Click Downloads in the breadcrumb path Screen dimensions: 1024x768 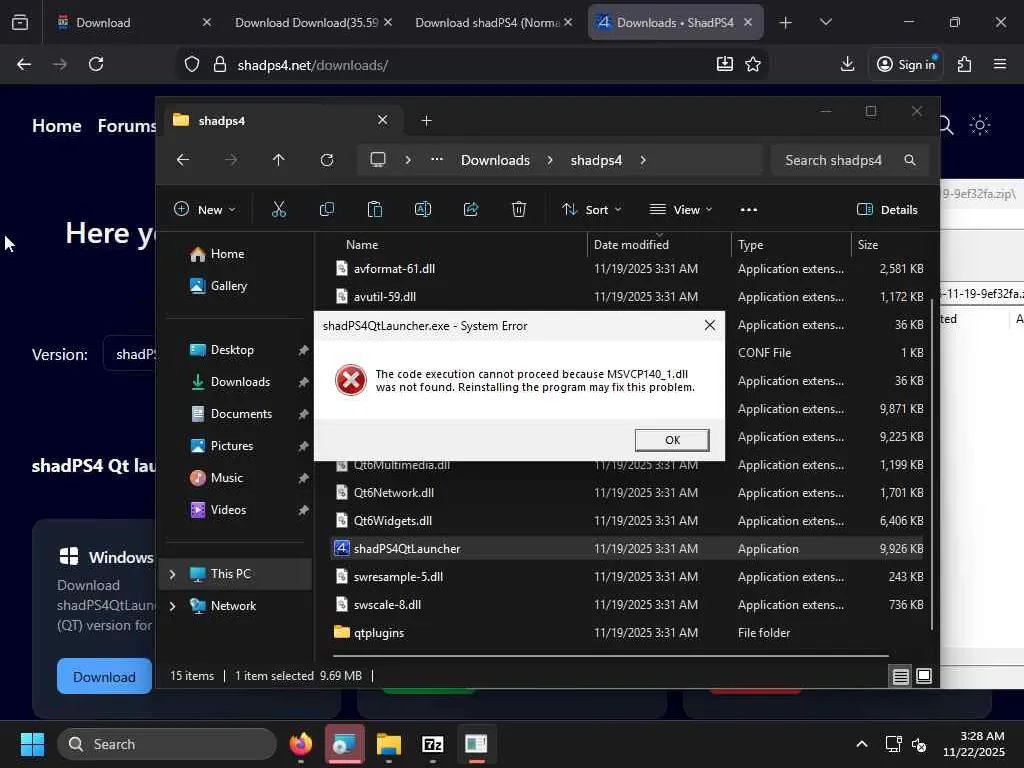tap(495, 160)
